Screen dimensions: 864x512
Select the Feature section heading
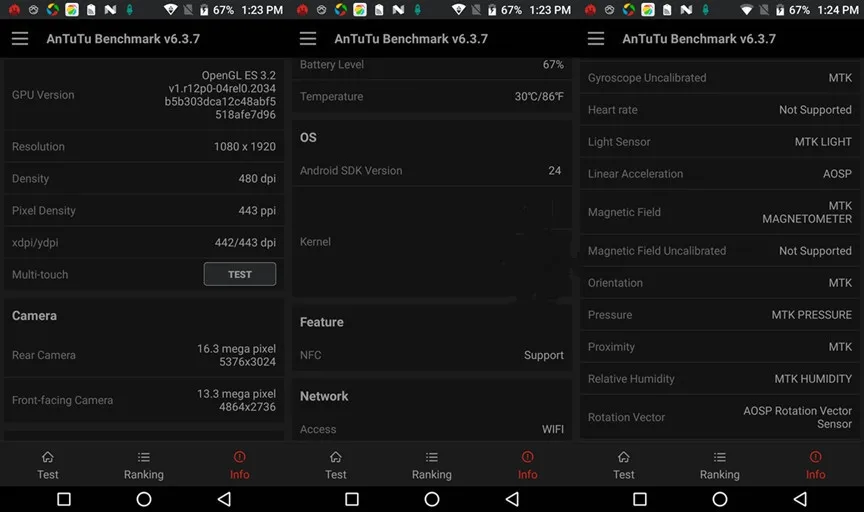(x=322, y=322)
